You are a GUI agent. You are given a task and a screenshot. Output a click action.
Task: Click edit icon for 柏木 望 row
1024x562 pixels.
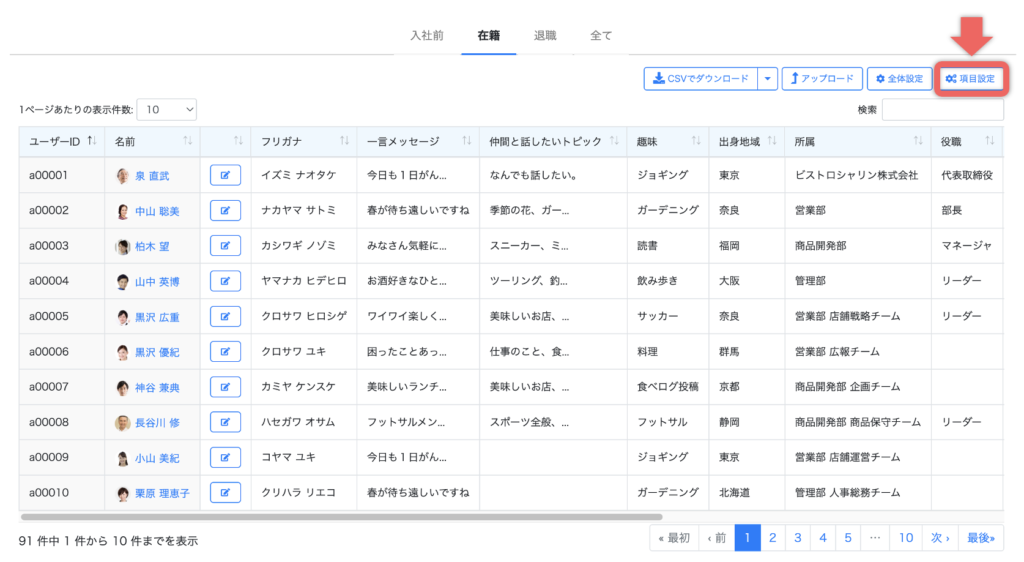225,246
